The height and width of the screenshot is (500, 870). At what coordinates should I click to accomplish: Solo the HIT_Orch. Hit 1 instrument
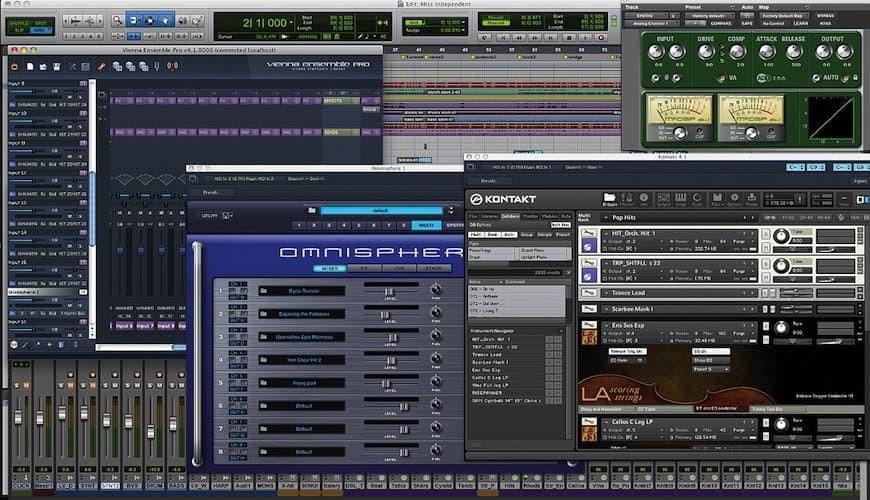(x=766, y=234)
